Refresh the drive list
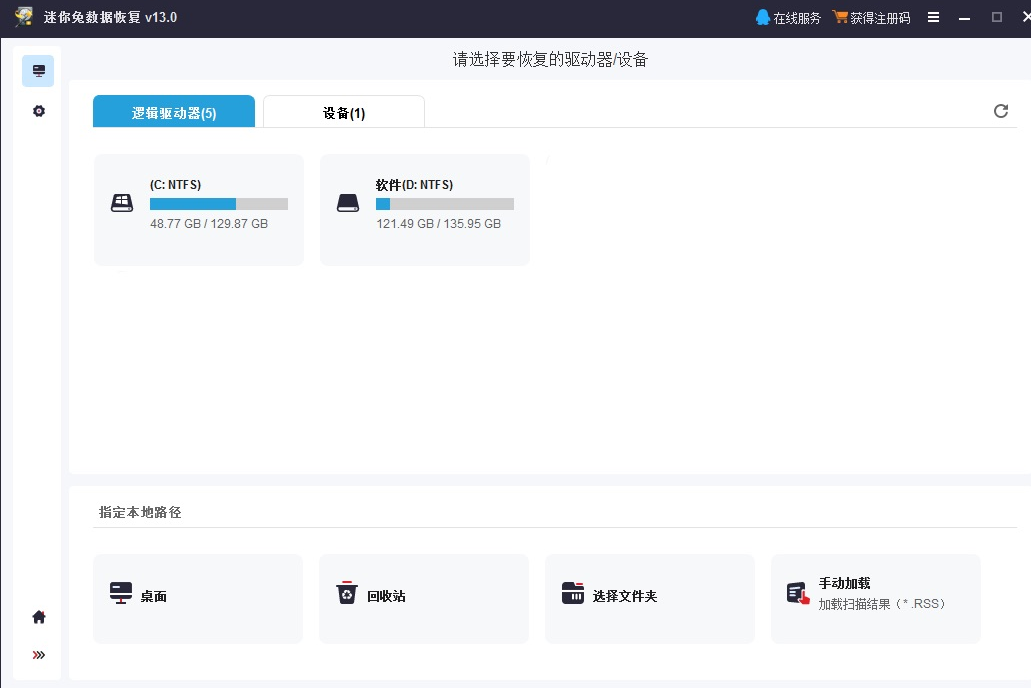 coord(1000,111)
